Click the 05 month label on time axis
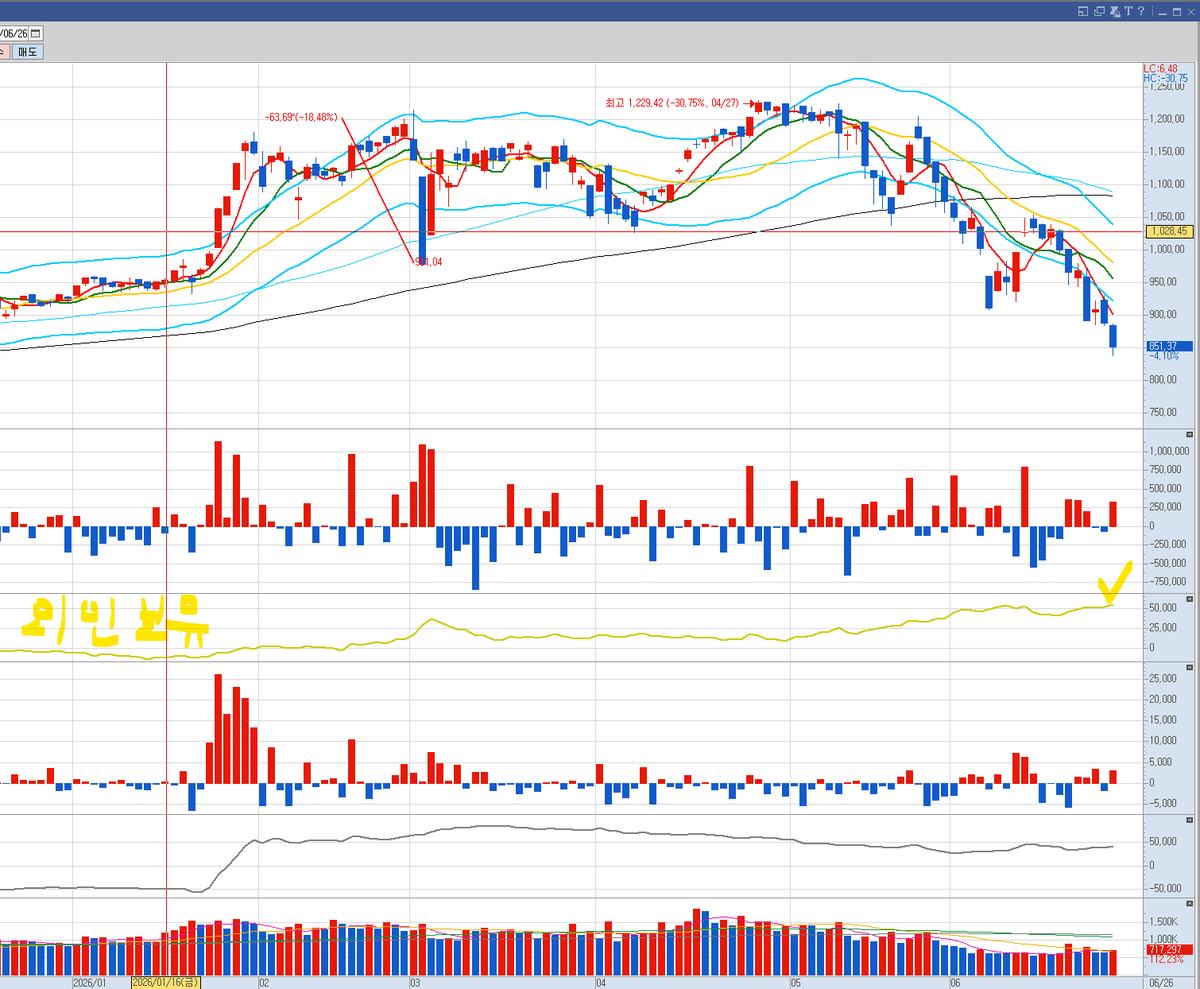This screenshot has height=989, width=1200. 795,983
